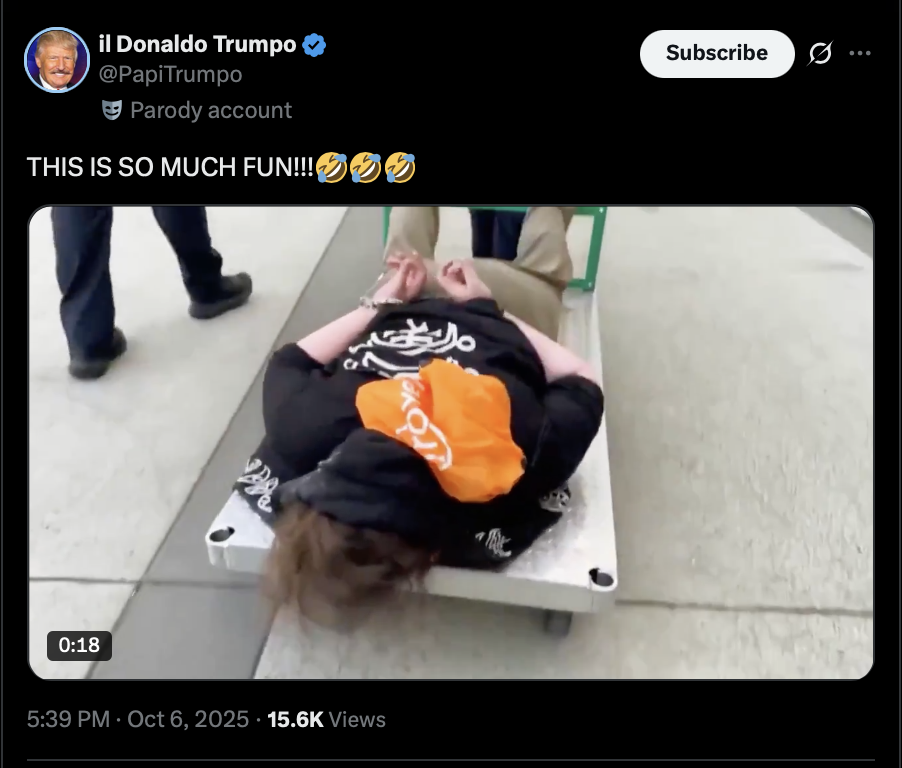Open the three-dot more options menu
902x768 pixels.
(860, 54)
